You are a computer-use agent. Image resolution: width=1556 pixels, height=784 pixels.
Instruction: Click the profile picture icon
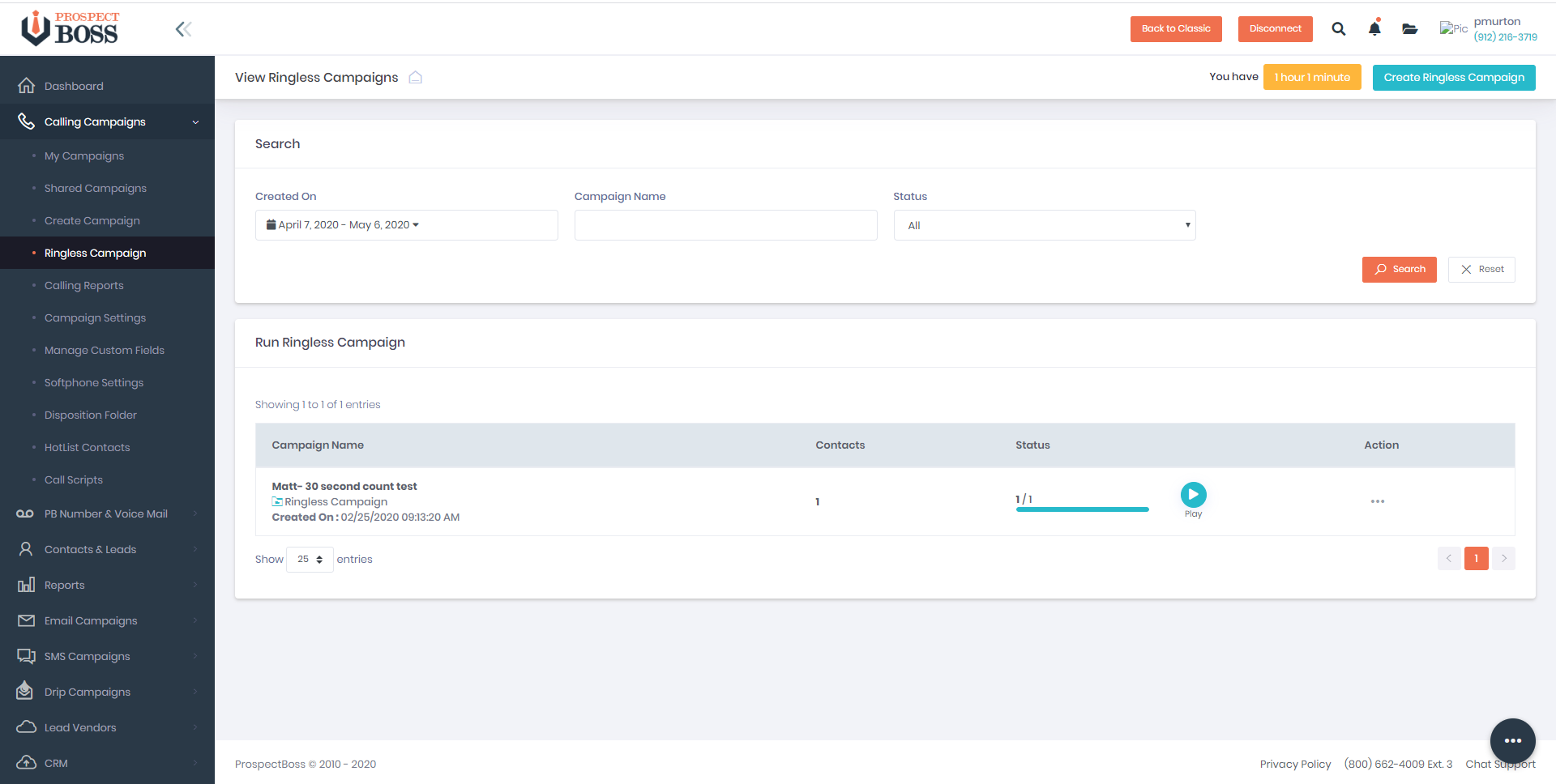(x=1454, y=28)
